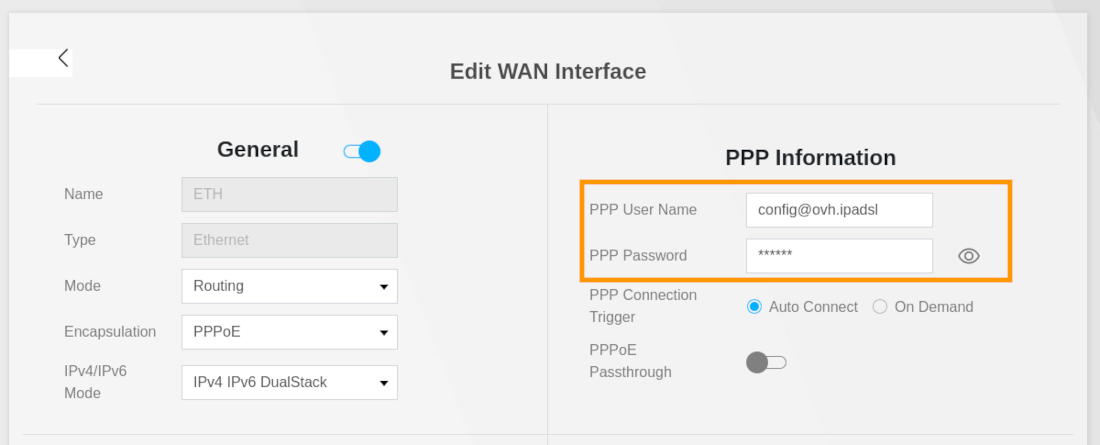Go back using the left arrow icon
Viewport: 1100px width, 445px height.
(x=63, y=58)
